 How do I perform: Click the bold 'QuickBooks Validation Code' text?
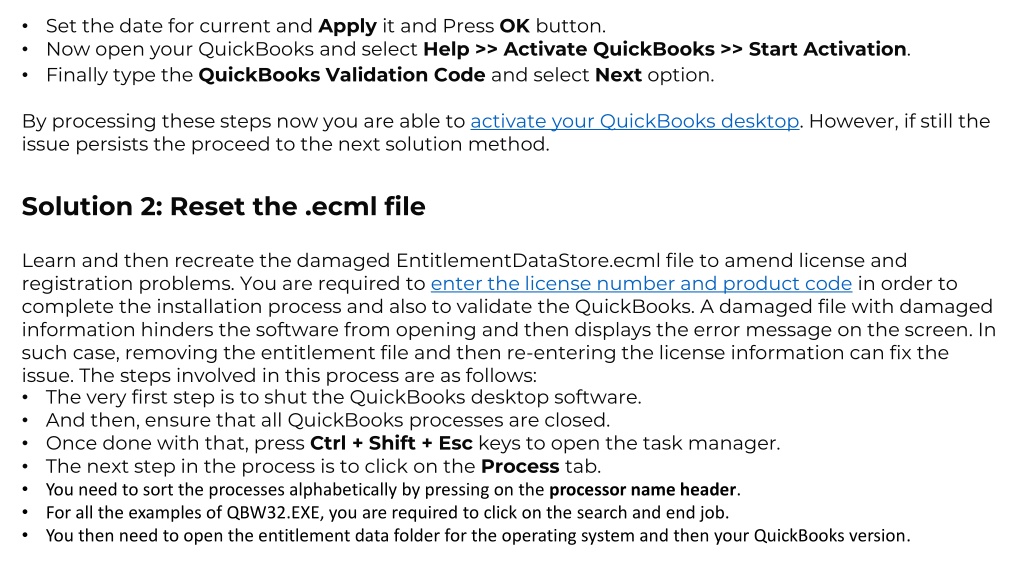point(342,75)
